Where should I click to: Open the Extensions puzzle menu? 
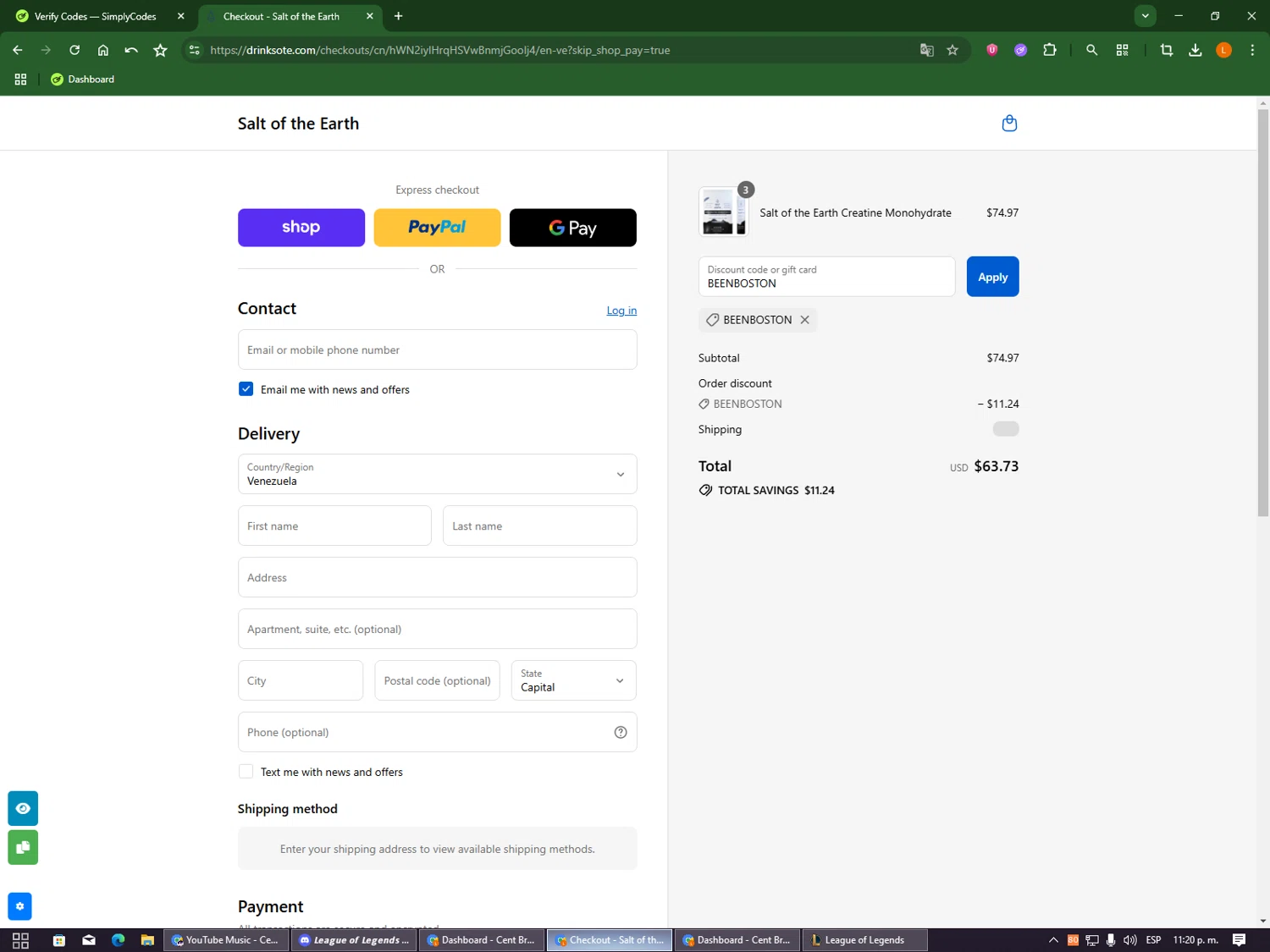[x=1050, y=50]
